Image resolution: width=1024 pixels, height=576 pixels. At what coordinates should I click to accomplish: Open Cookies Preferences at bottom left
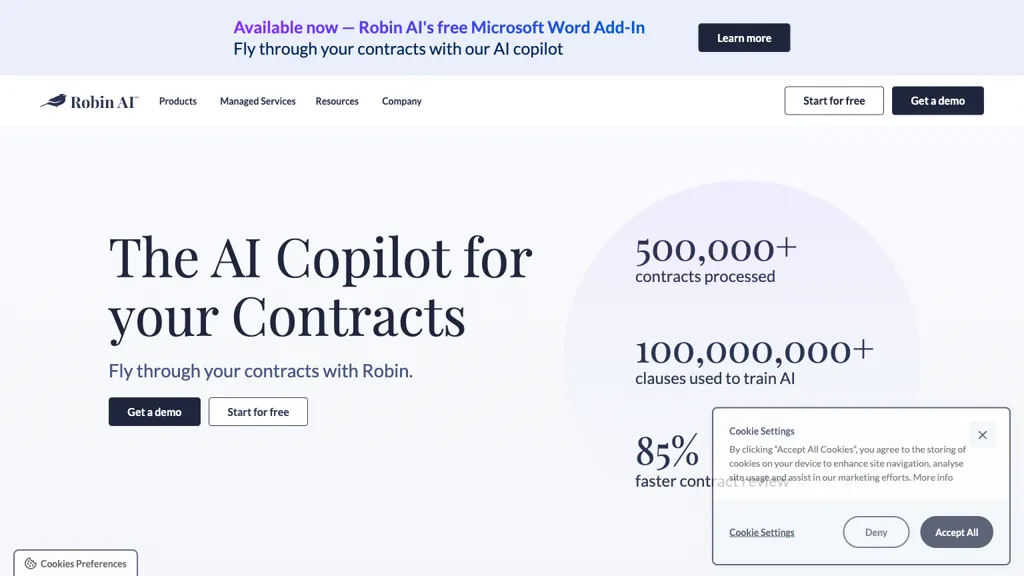click(75, 563)
